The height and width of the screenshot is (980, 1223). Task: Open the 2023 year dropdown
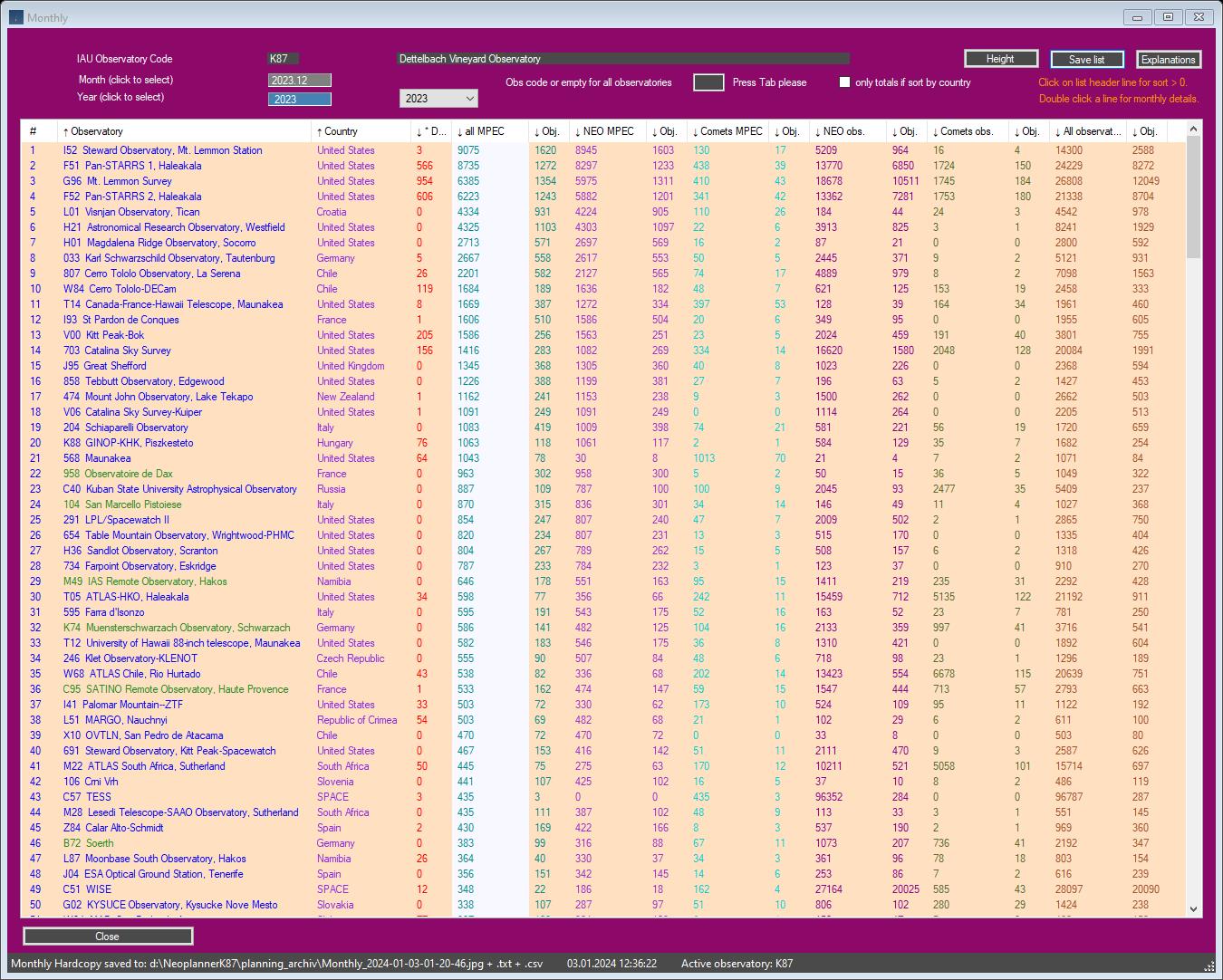click(x=439, y=98)
